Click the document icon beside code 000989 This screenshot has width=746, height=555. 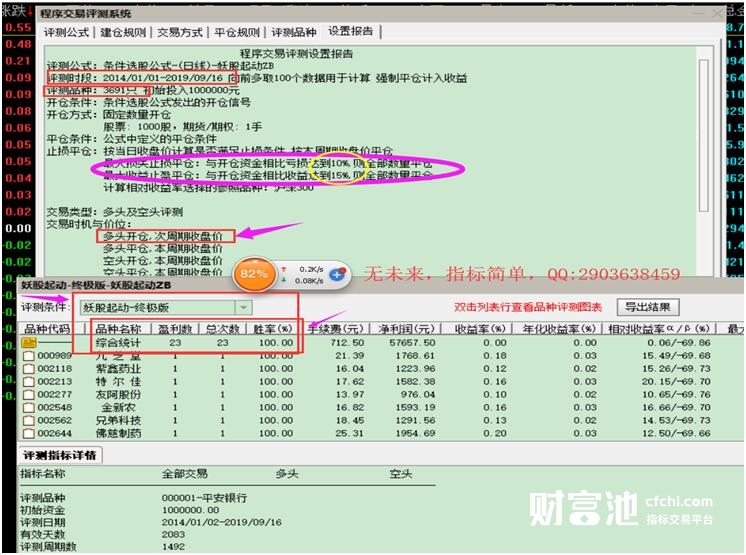click(29, 356)
